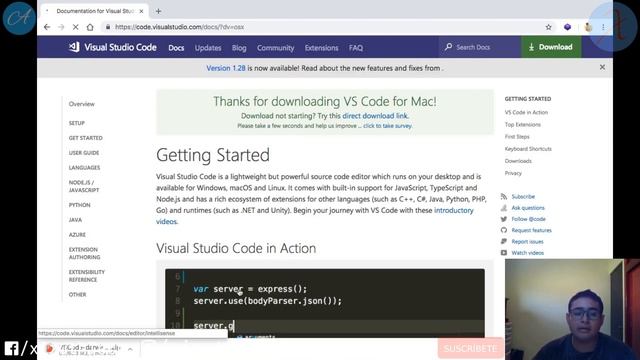Open the Chrome profile avatar
640x360 pixels.
point(588,27)
